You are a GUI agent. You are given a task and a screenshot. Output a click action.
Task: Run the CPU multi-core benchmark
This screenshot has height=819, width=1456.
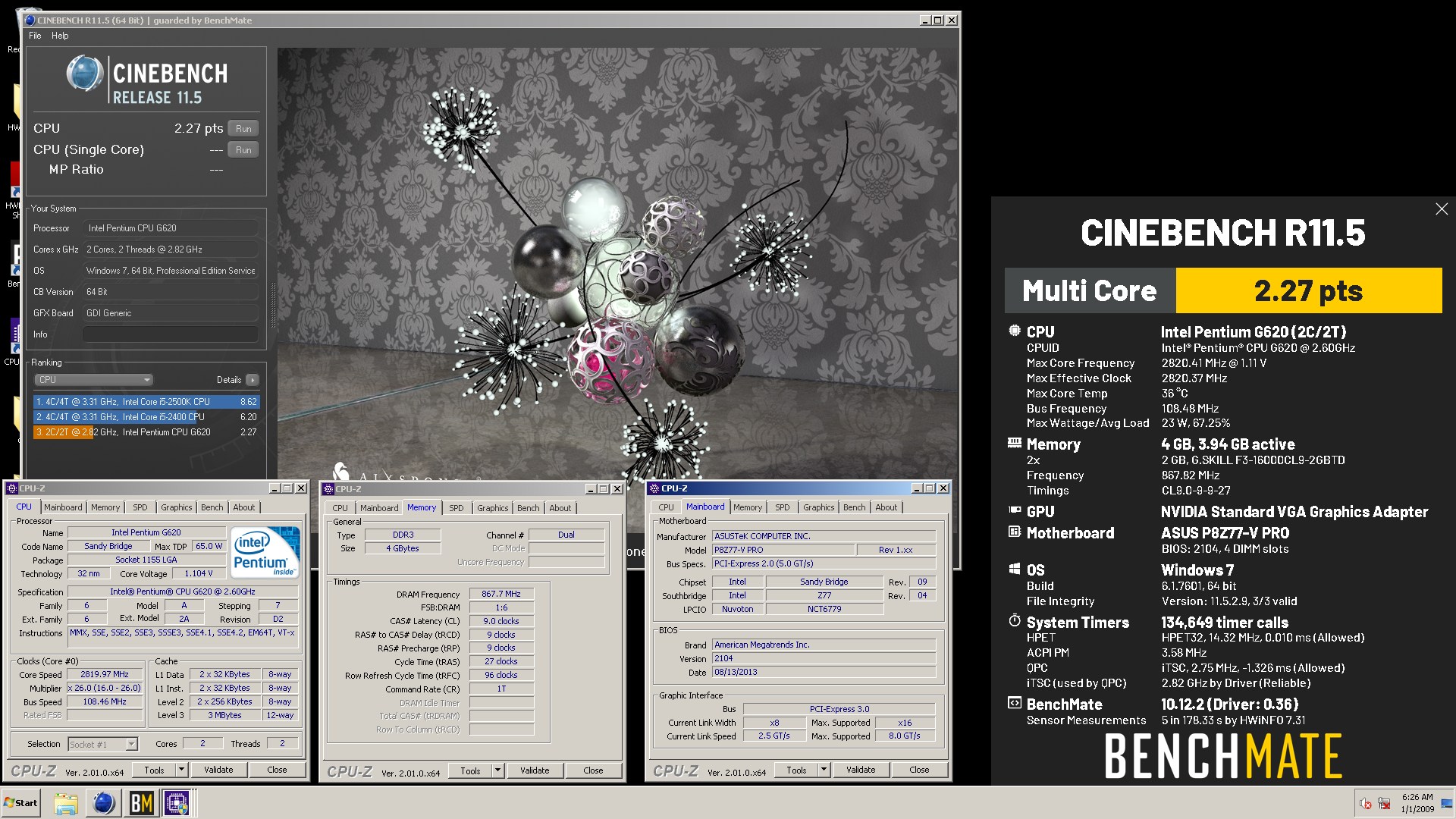tap(243, 128)
